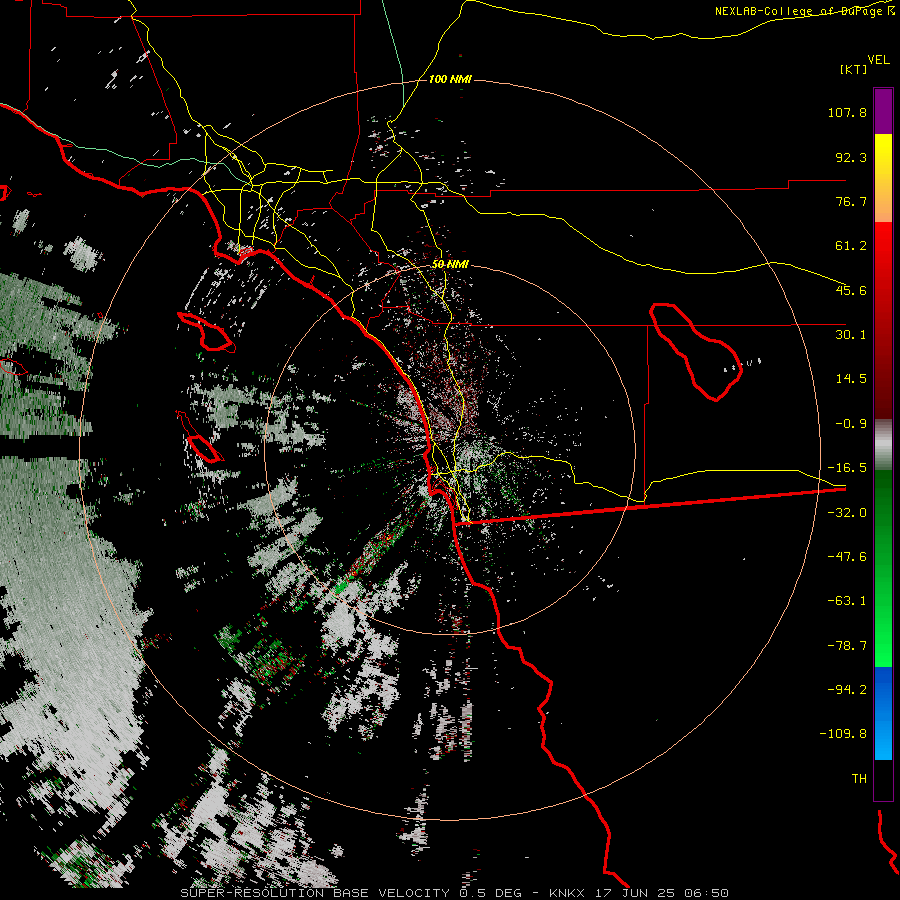Click the Santa Catalina Island outline

(206, 332)
